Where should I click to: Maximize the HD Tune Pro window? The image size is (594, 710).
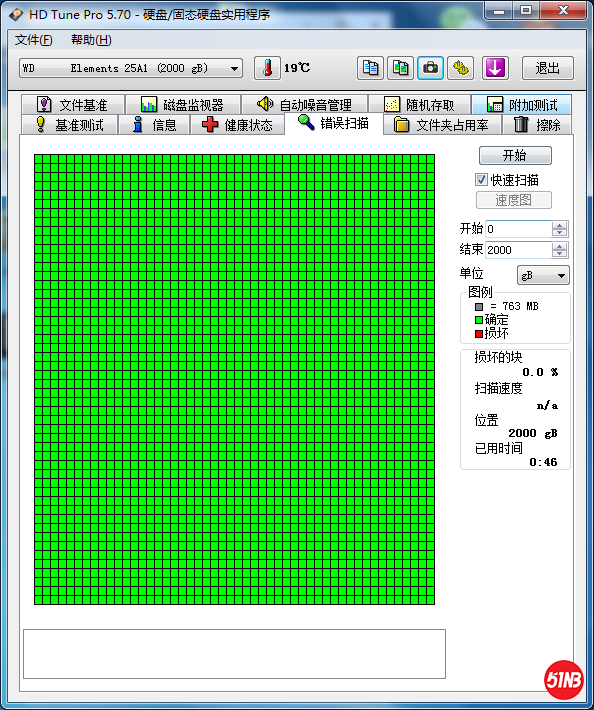[x=526, y=10]
